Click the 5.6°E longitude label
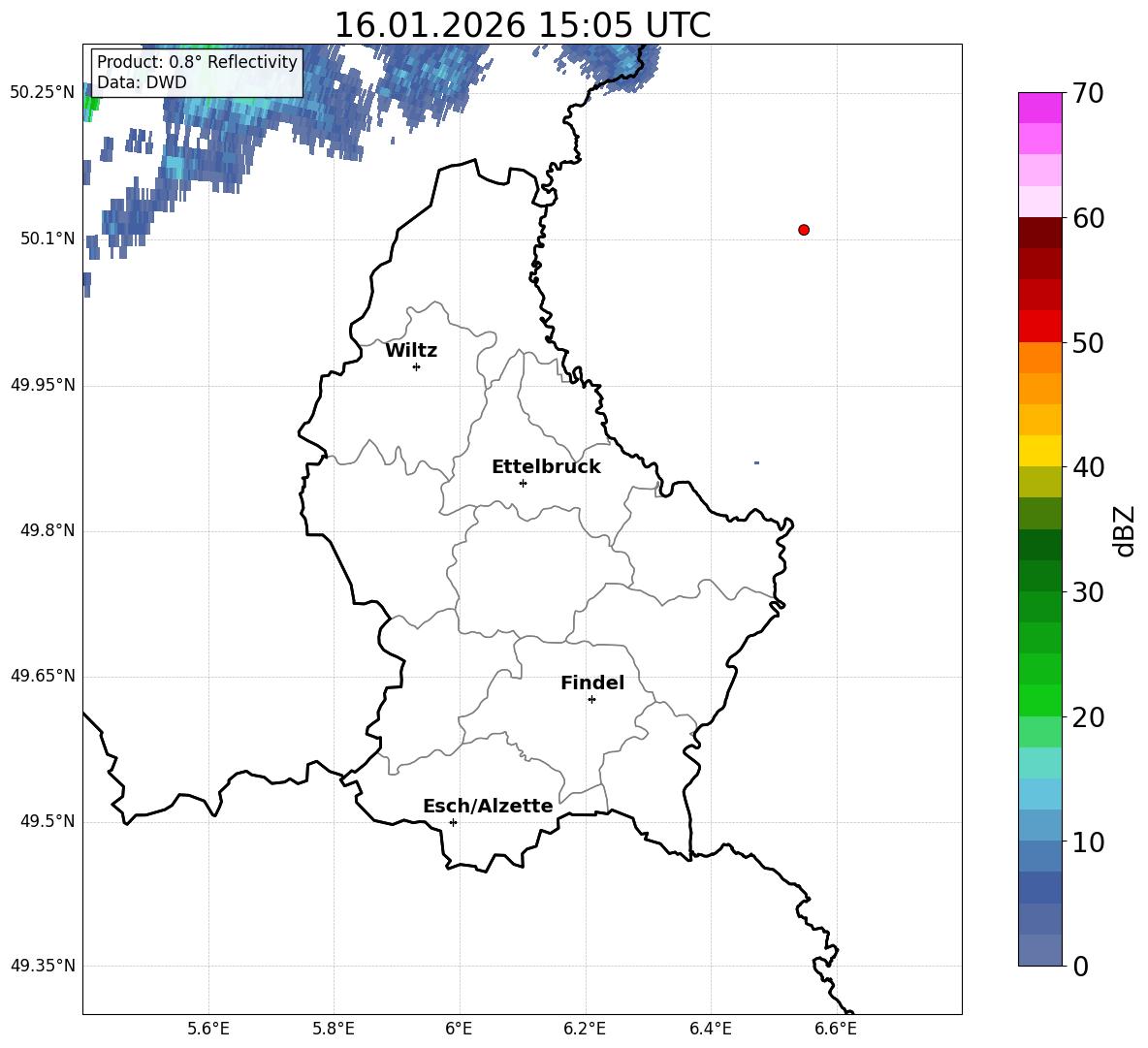 [208, 1029]
